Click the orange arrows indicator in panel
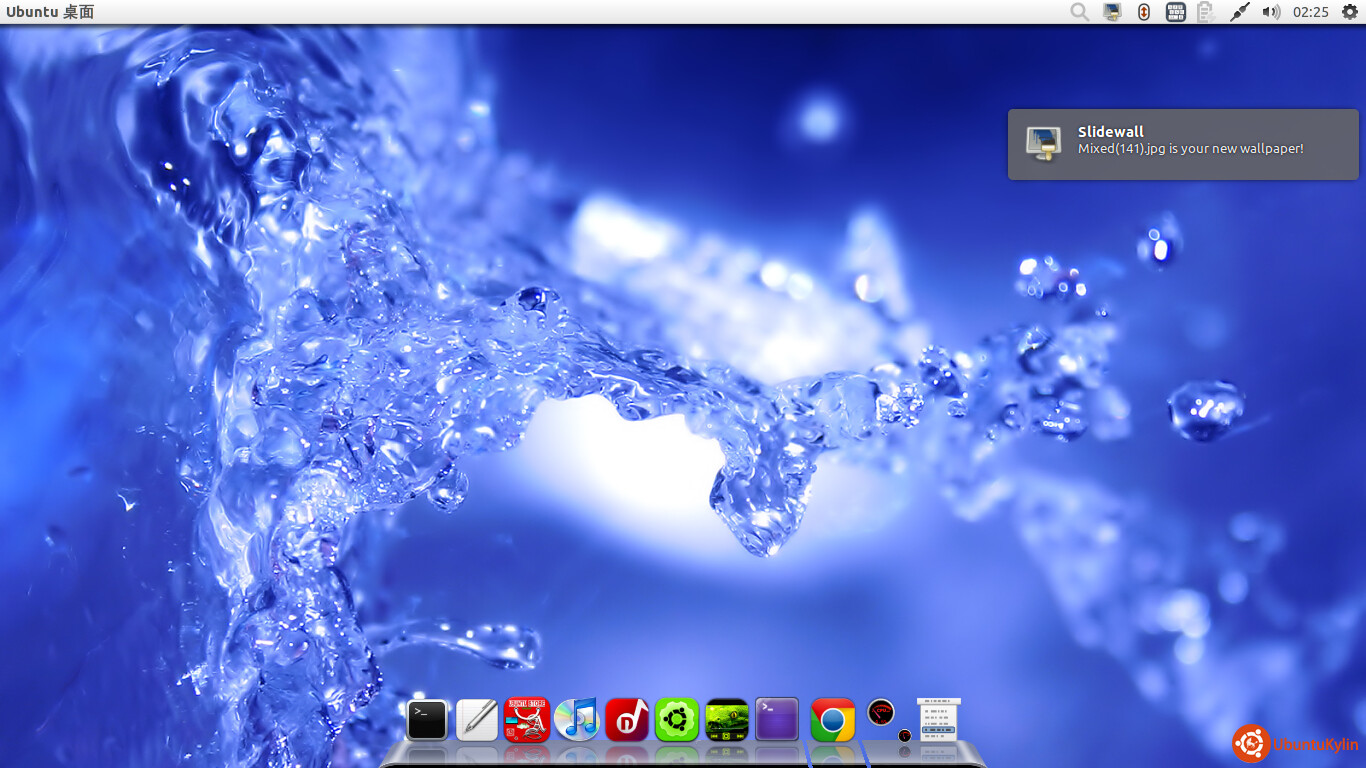This screenshot has width=1366, height=768. (1144, 12)
